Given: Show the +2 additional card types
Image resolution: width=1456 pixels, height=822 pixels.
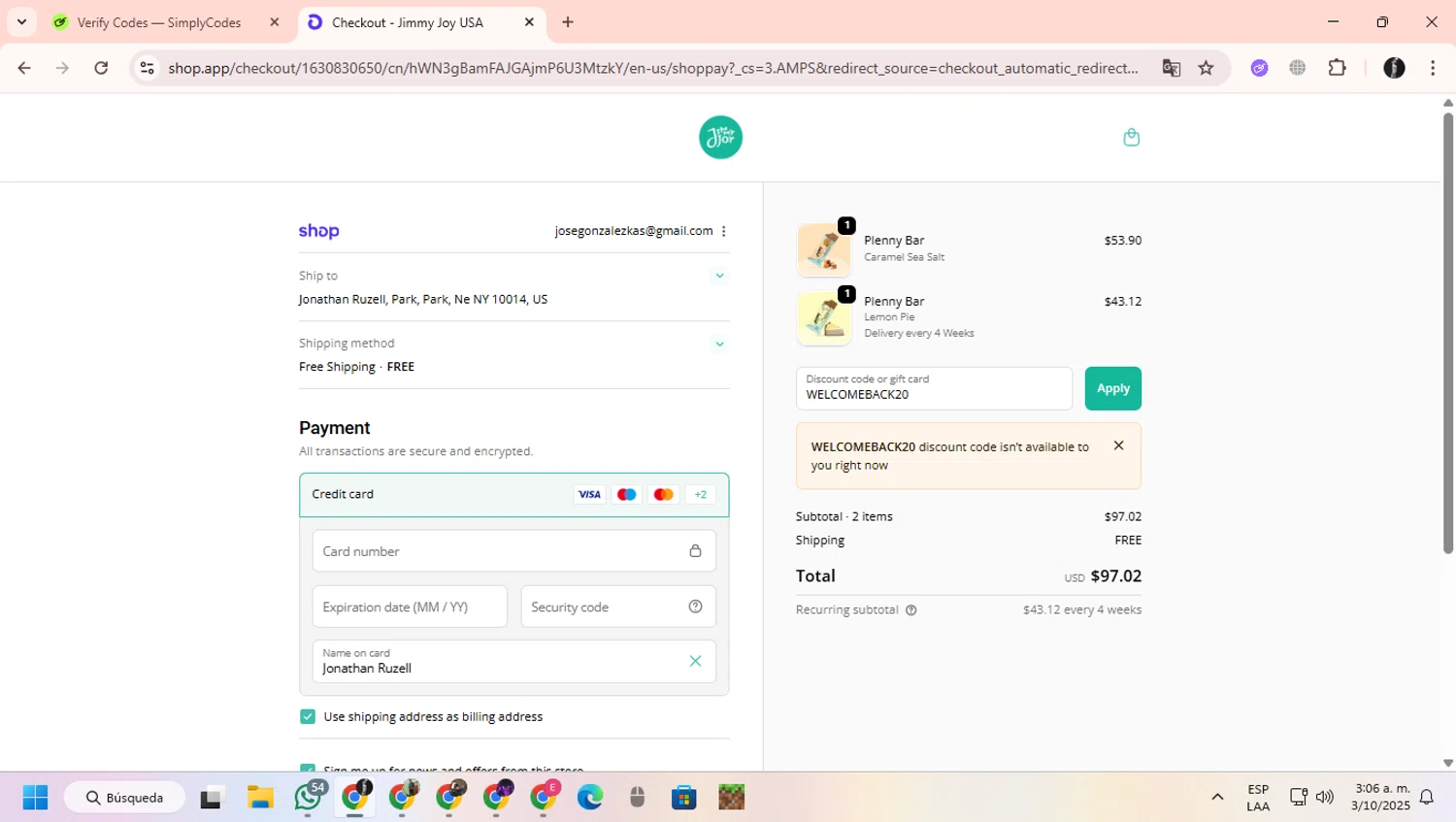Looking at the screenshot, I should click(x=700, y=494).
